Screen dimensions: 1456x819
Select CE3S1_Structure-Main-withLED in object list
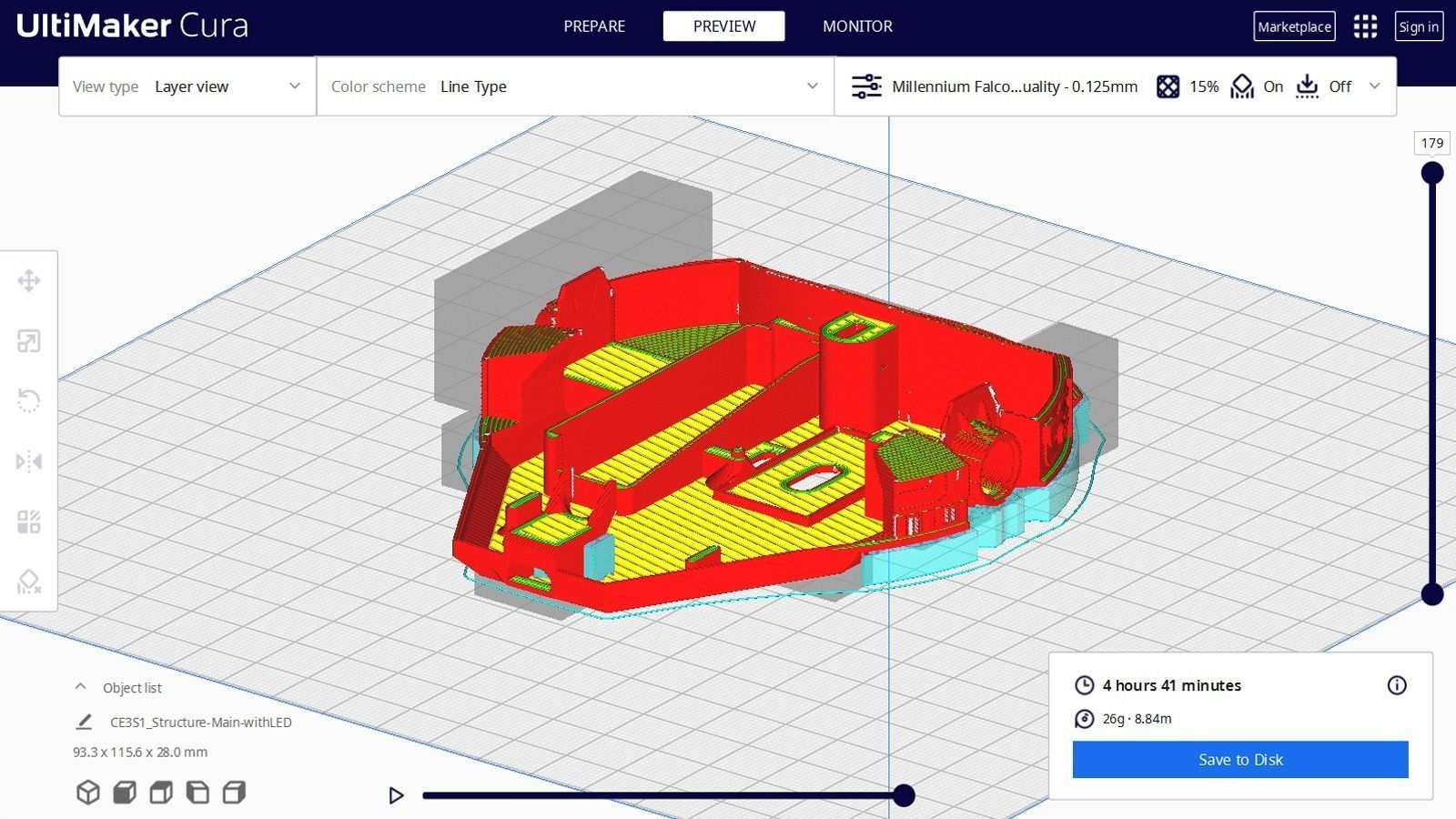(x=201, y=723)
